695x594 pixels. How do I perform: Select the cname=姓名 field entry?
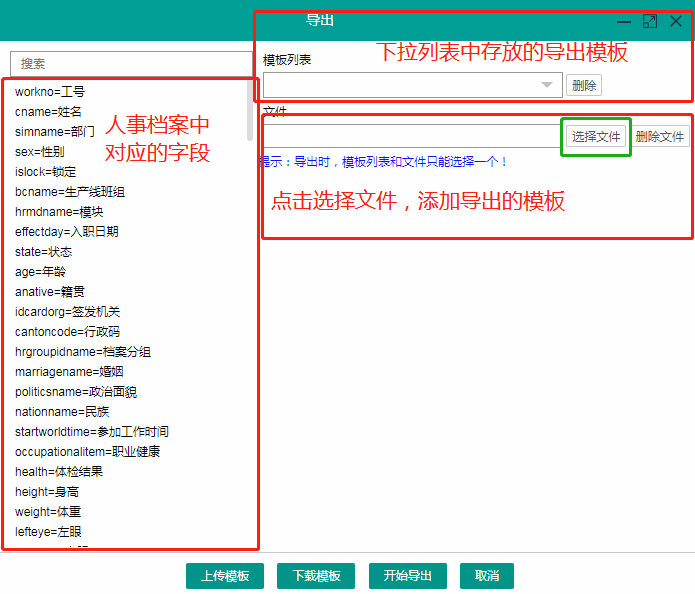(x=48, y=112)
